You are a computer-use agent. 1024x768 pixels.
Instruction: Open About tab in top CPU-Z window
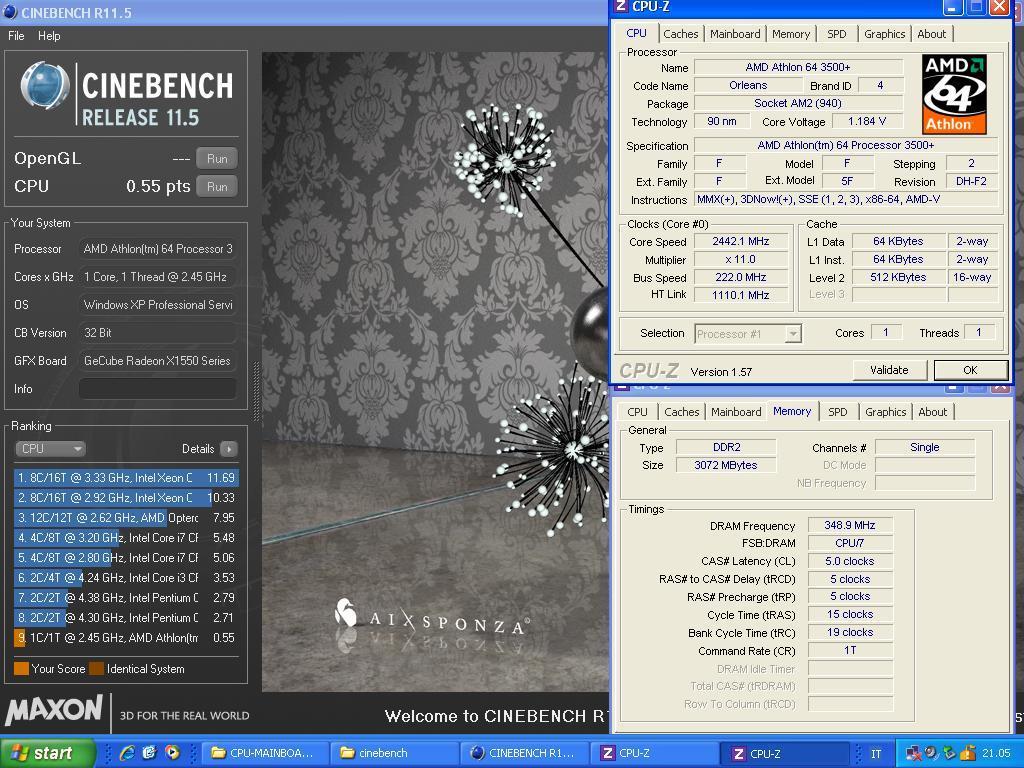coord(931,34)
